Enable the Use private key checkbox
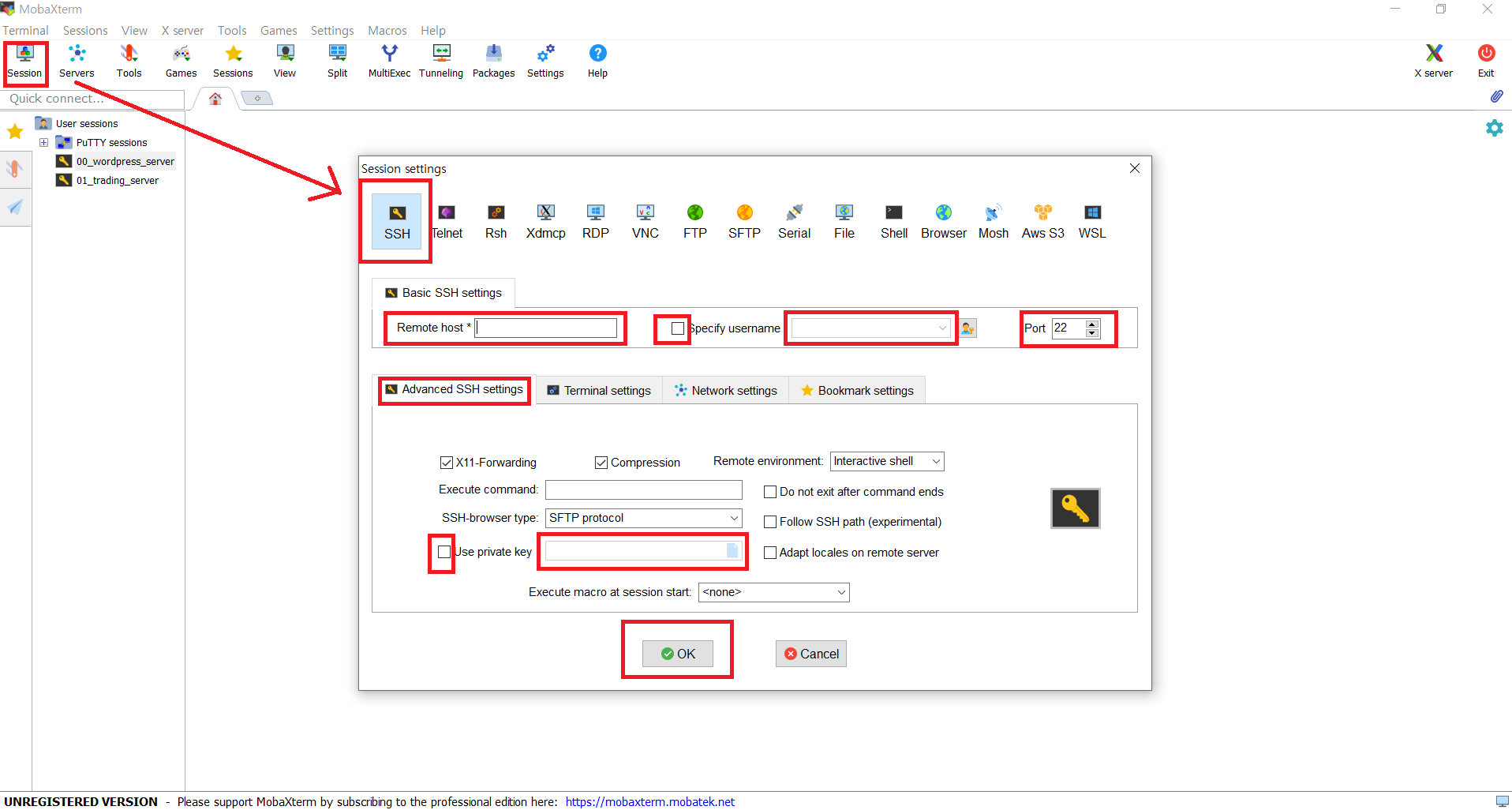Image resolution: width=1512 pixels, height=810 pixels. tap(444, 552)
